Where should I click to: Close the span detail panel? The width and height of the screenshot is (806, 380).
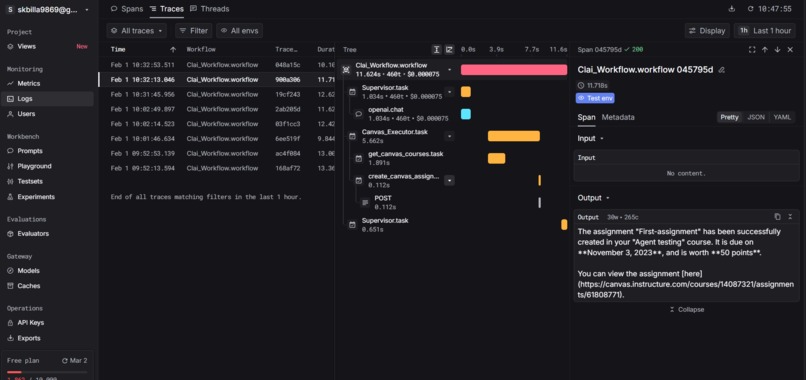point(790,49)
